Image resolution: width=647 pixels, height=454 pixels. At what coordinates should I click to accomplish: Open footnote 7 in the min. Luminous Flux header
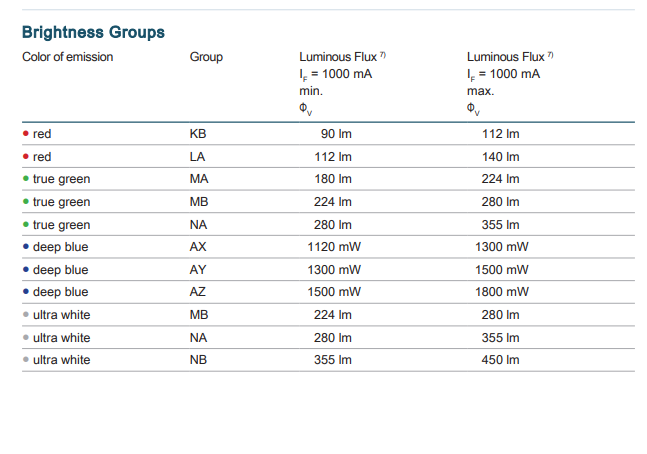tap(382, 54)
